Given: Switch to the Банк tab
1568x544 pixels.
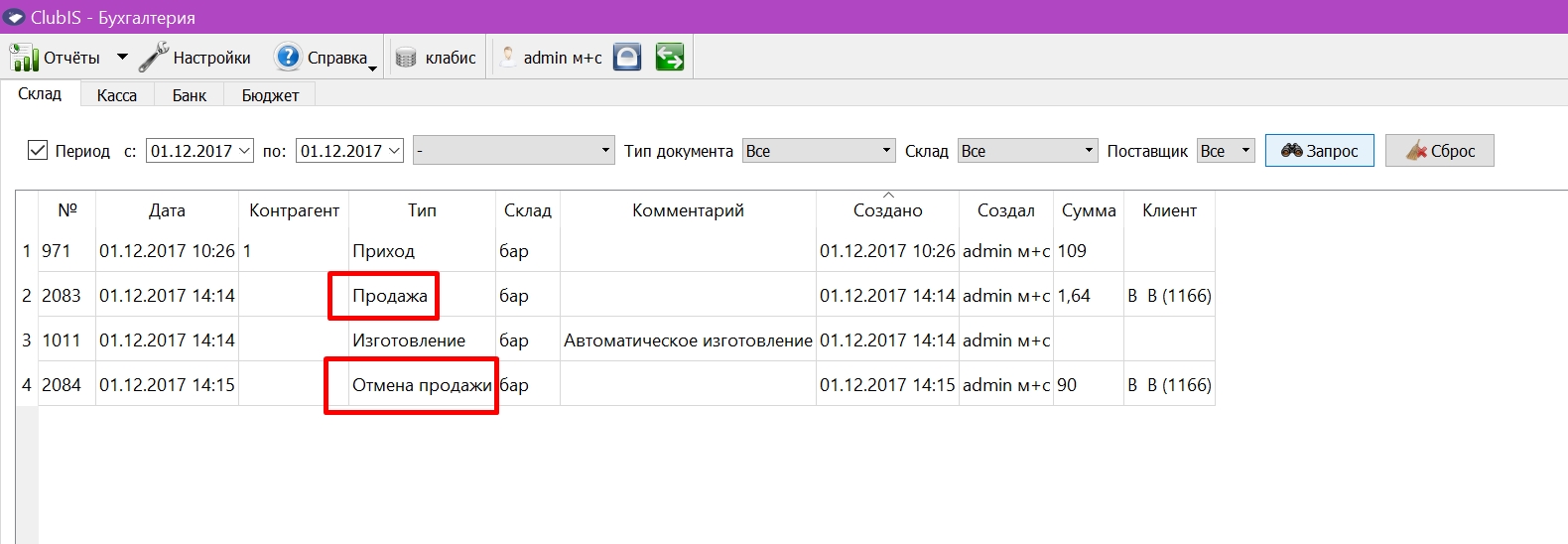Looking at the screenshot, I should [190, 95].
